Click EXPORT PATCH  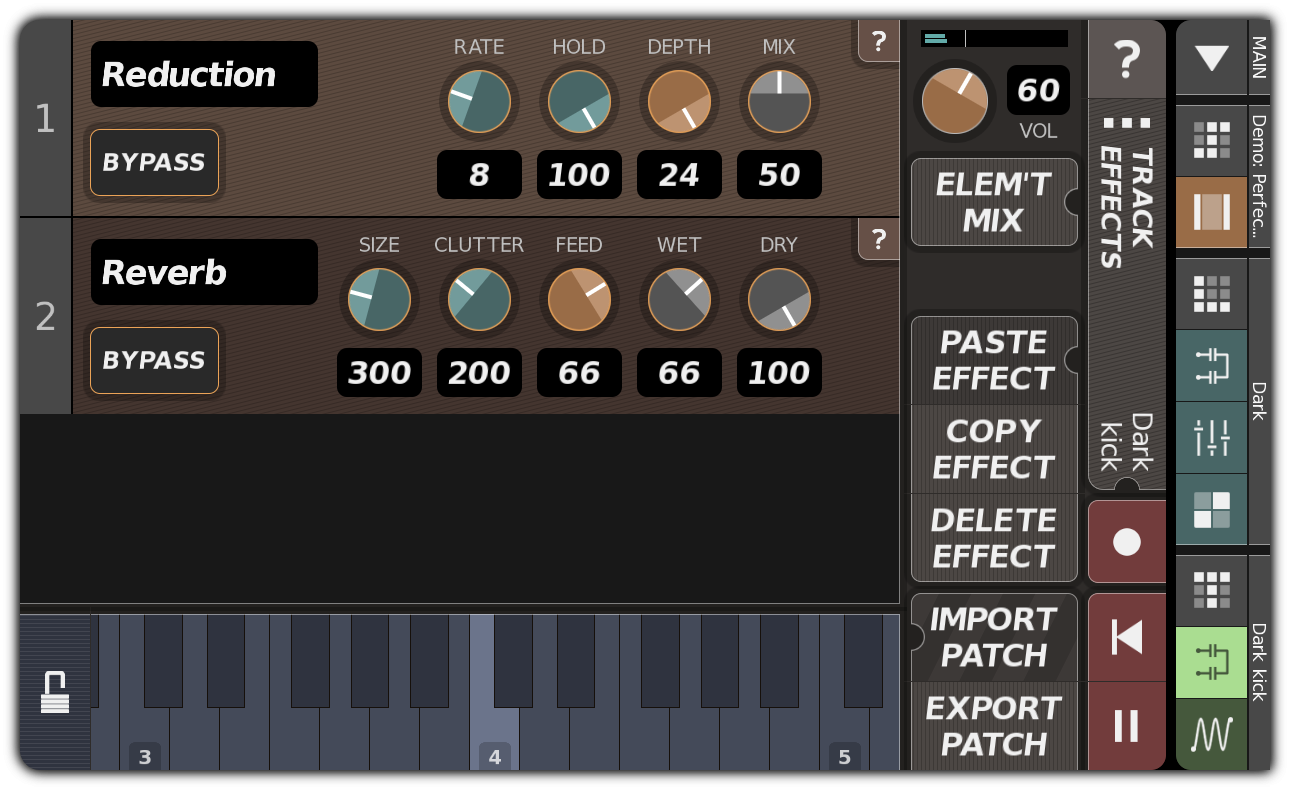click(x=993, y=727)
